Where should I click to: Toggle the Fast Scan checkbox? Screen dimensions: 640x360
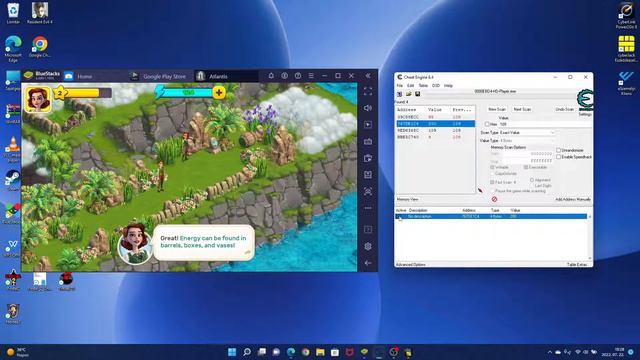[x=492, y=182]
